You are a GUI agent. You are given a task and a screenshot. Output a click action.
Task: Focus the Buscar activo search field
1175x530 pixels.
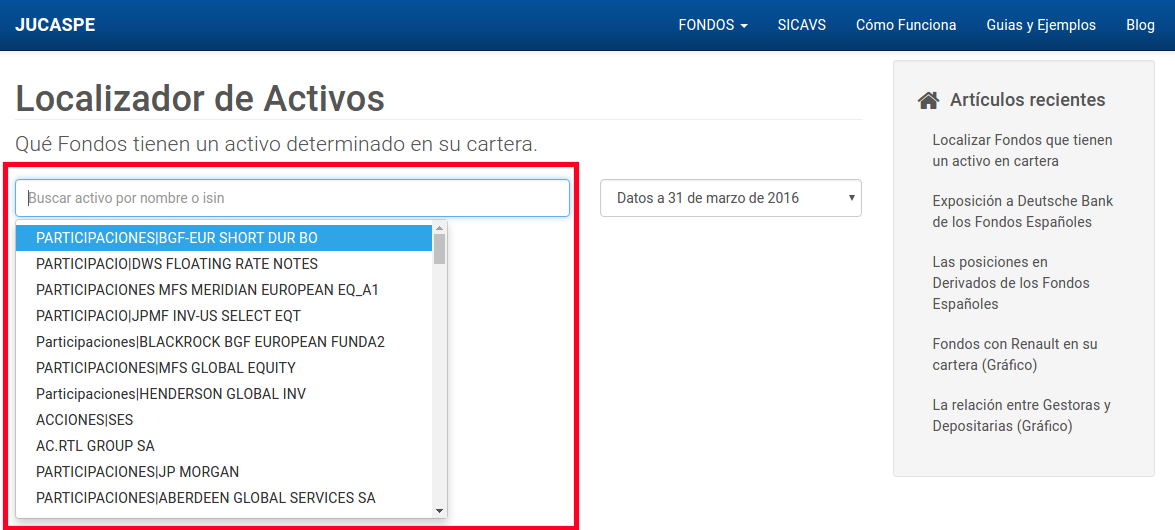point(292,198)
